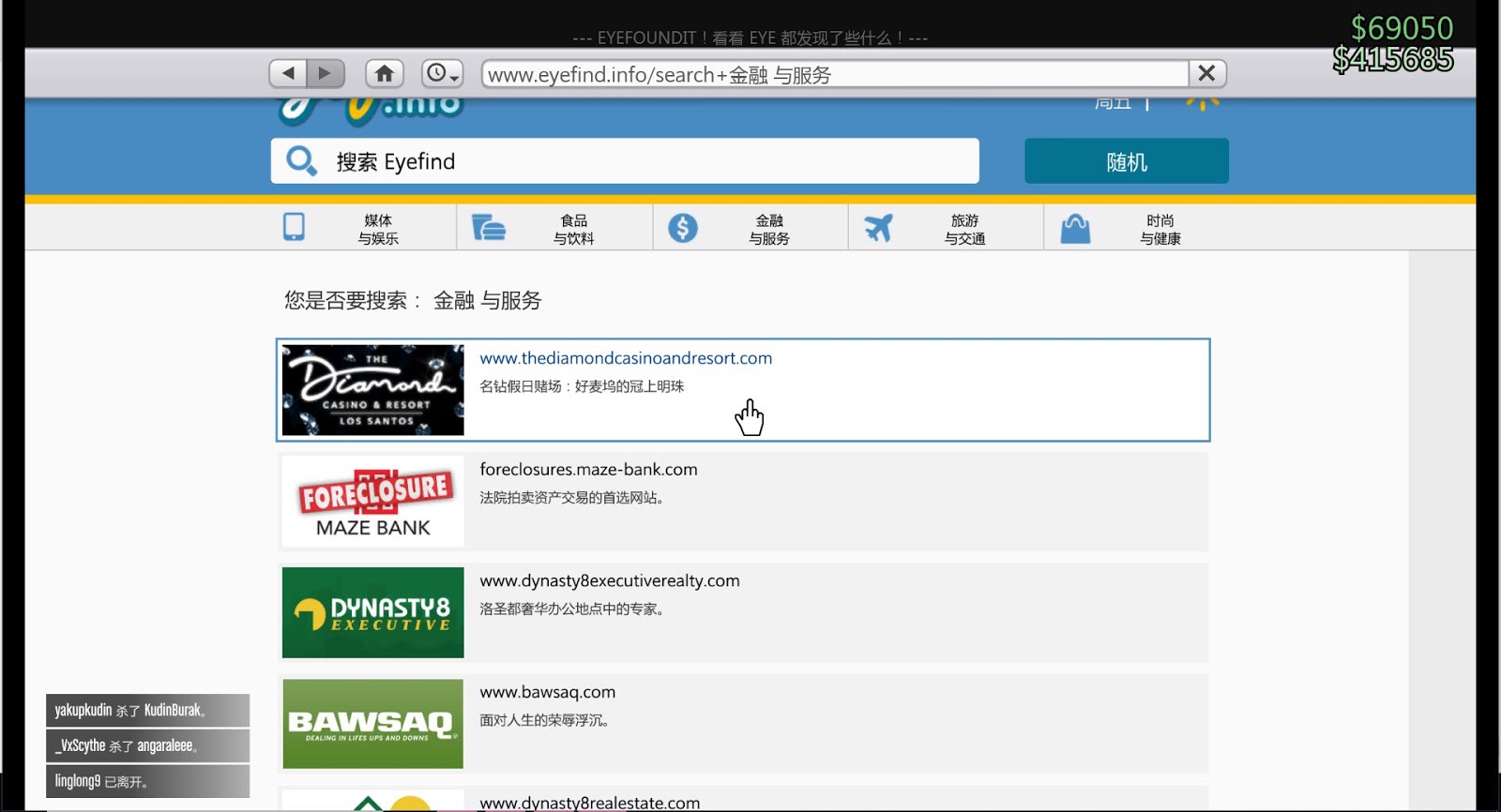Click the _VxScythe kill feed notification

tap(148, 746)
